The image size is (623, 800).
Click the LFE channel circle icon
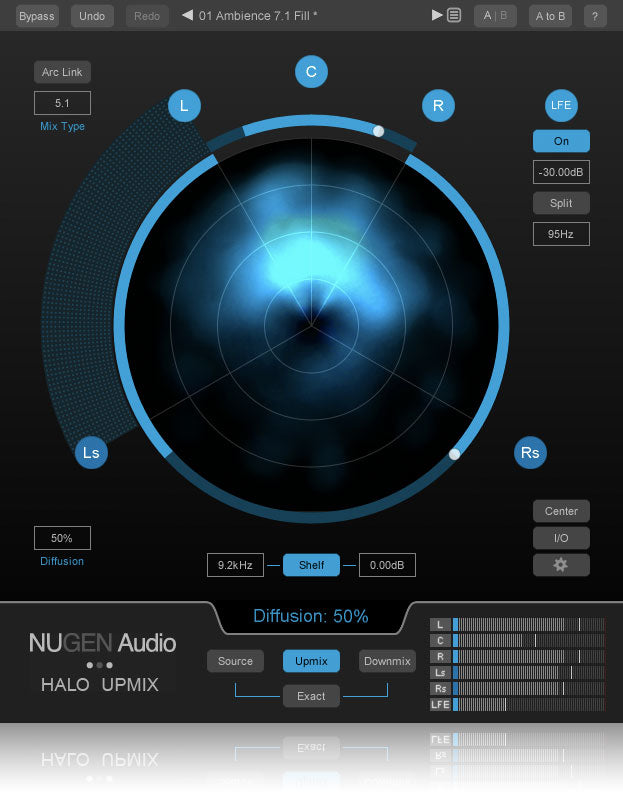(x=561, y=106)
